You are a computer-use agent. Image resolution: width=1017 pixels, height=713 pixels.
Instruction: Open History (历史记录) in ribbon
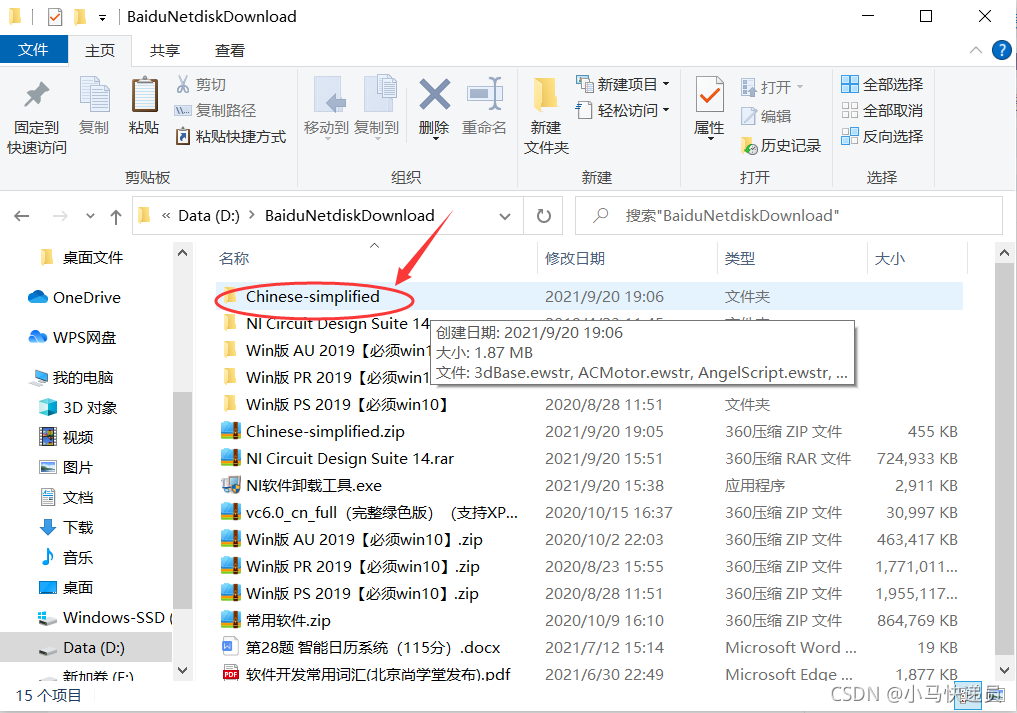[x=781, y=145]
